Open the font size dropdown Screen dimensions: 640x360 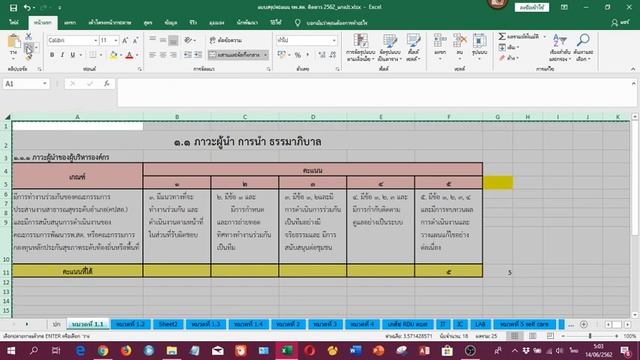tap(116, 40)
